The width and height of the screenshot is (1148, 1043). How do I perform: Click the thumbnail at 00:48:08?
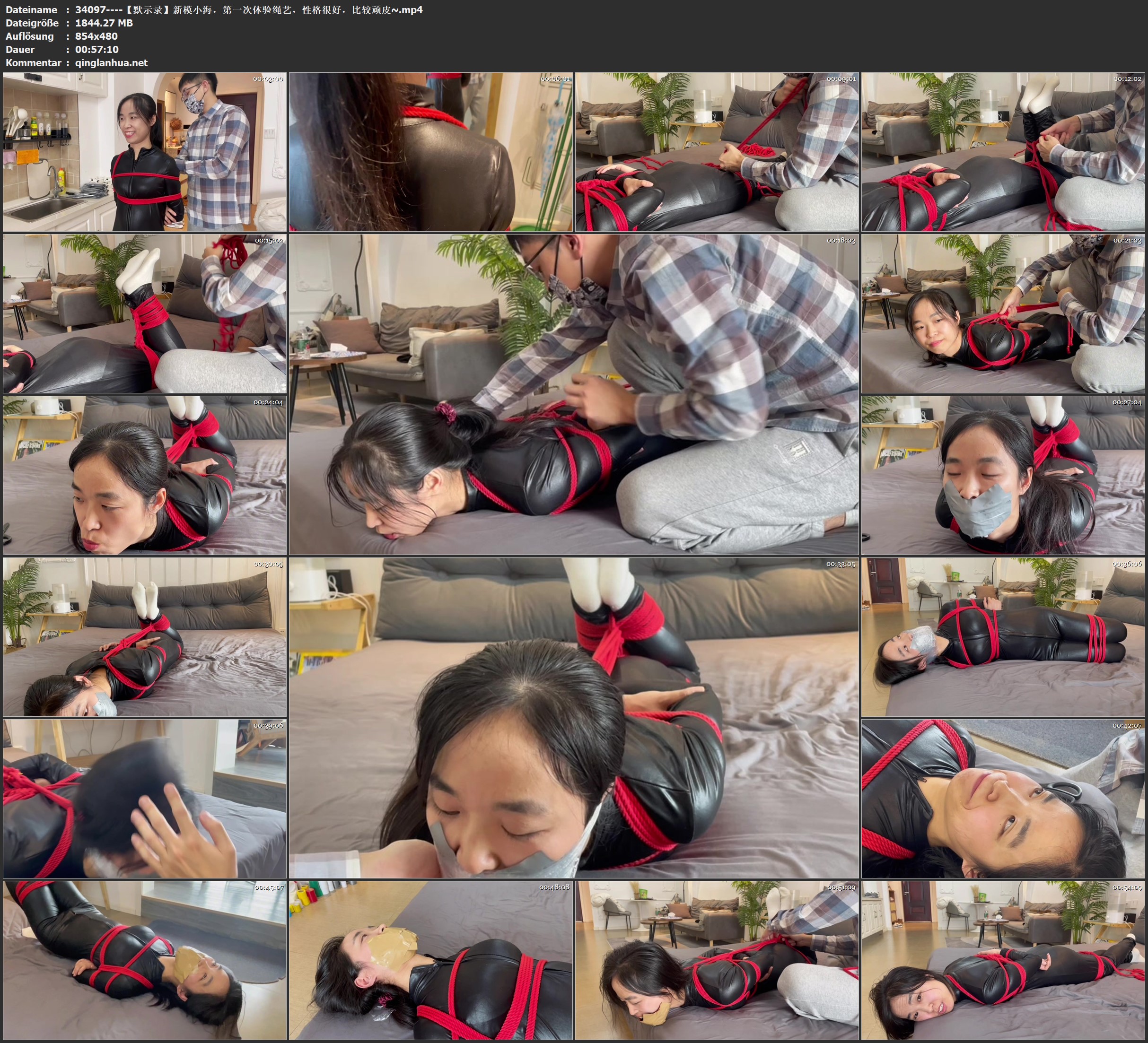coord(430,960)
